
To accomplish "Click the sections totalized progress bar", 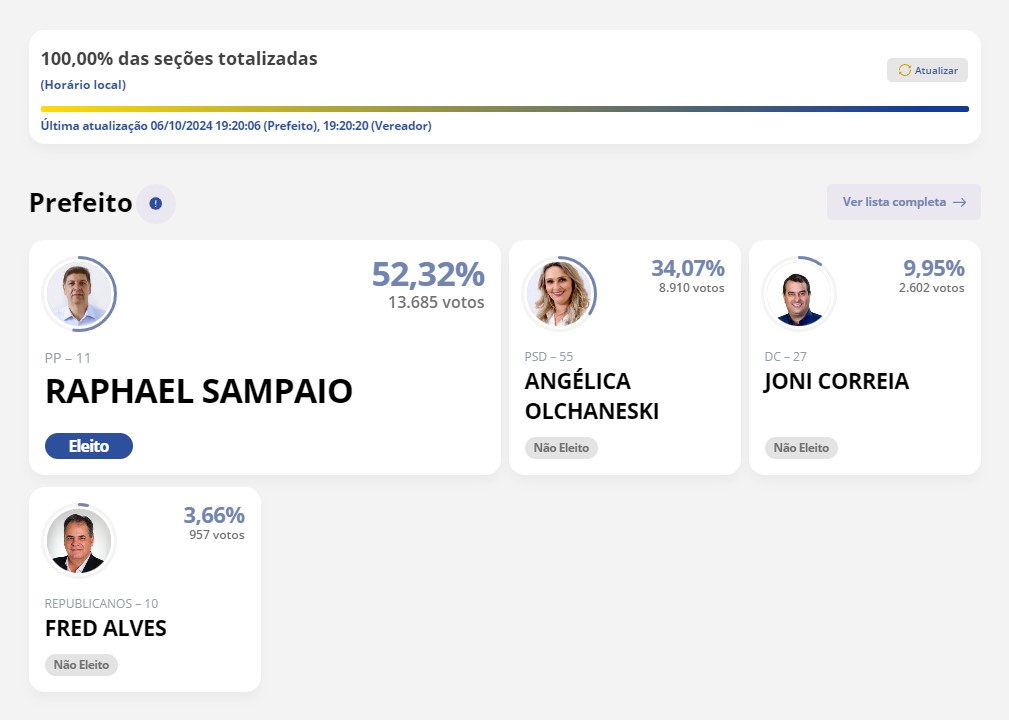I will (x=504, y=109).
